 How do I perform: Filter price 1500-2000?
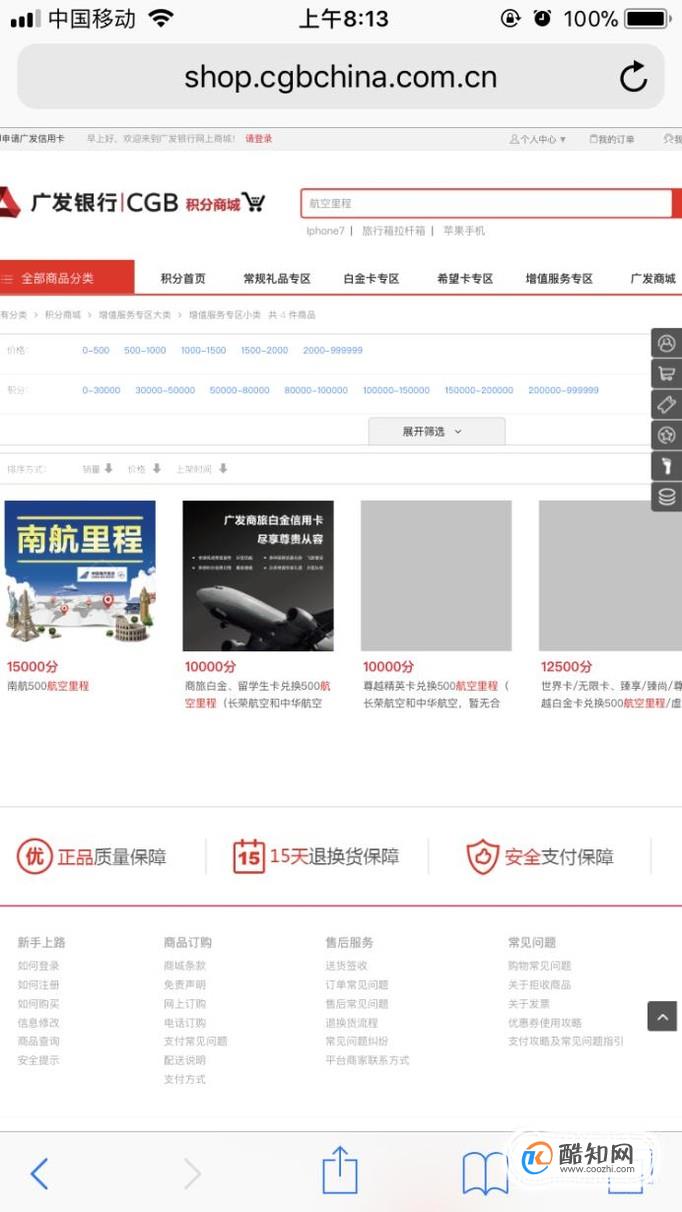(264, 351)
